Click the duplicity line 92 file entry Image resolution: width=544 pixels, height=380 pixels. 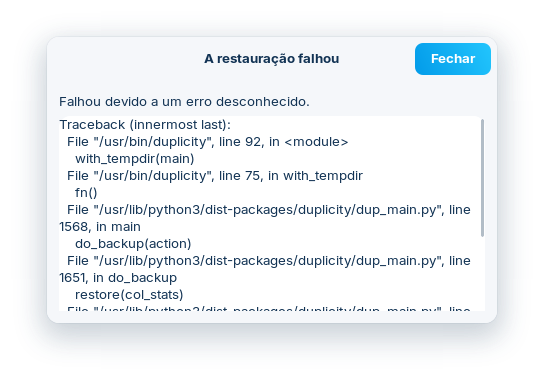point(207,142)
